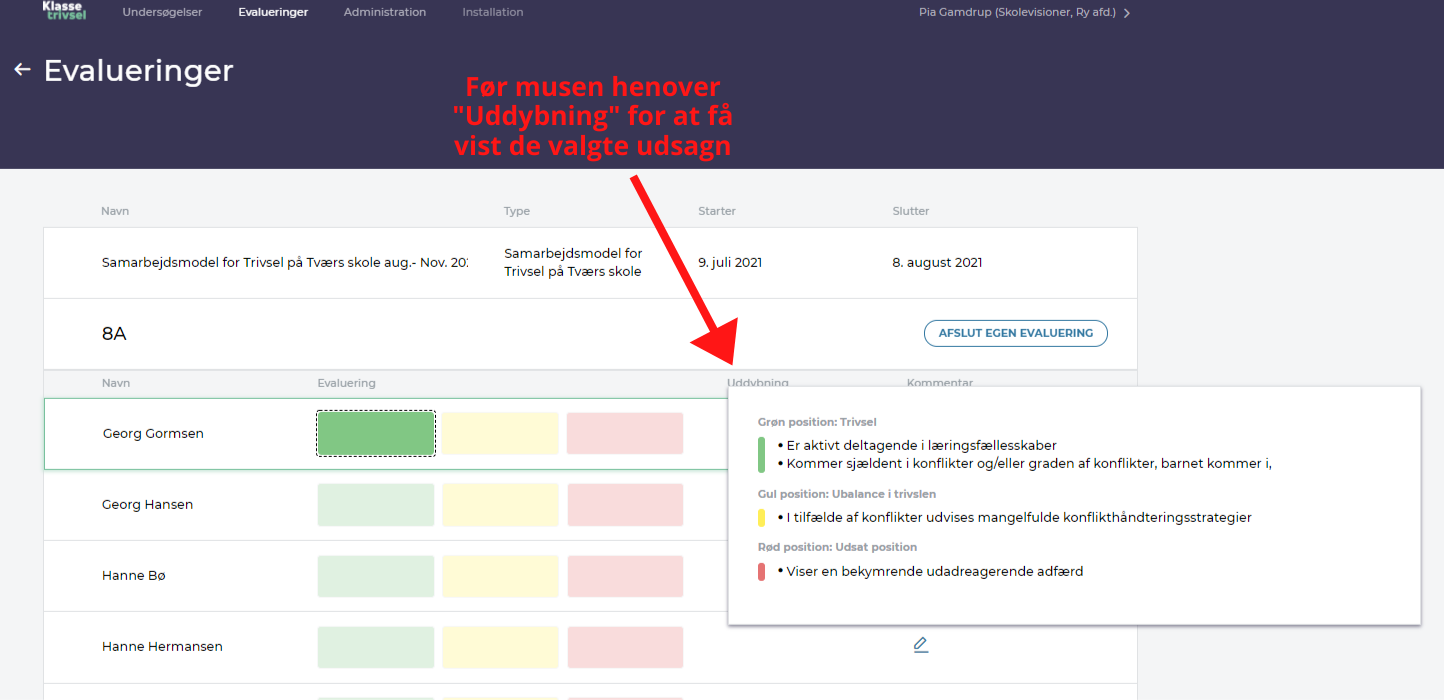Viewport: 1444px width, 700px height.
Task: Open the Installation menu item
Action: [493, 12]
